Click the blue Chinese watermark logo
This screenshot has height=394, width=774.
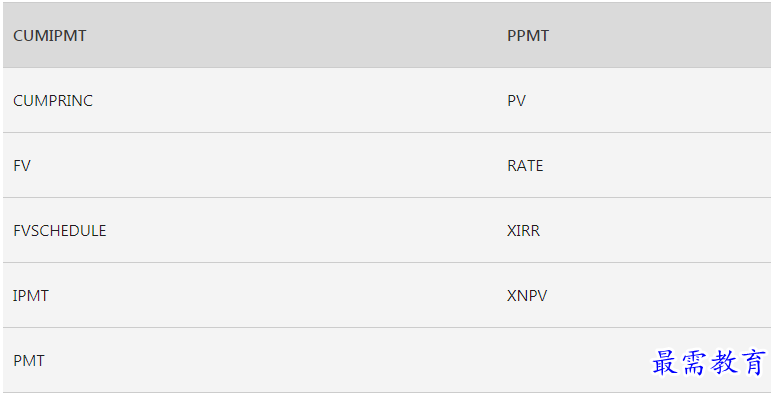coord(709,363)
